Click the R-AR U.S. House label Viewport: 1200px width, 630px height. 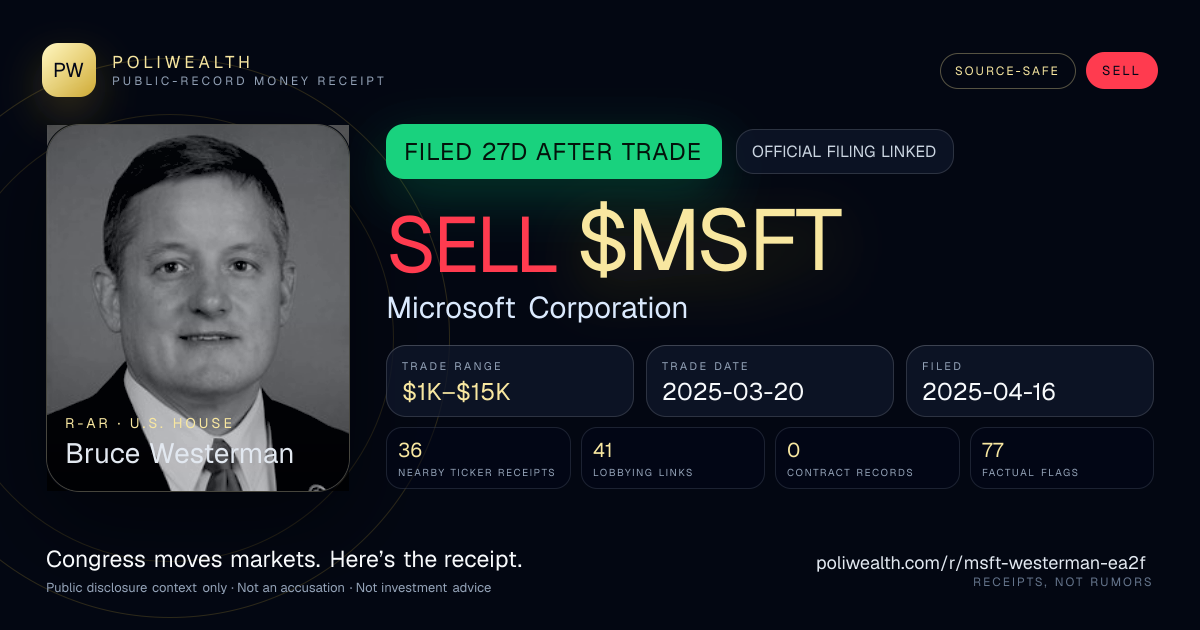(149, 423)
